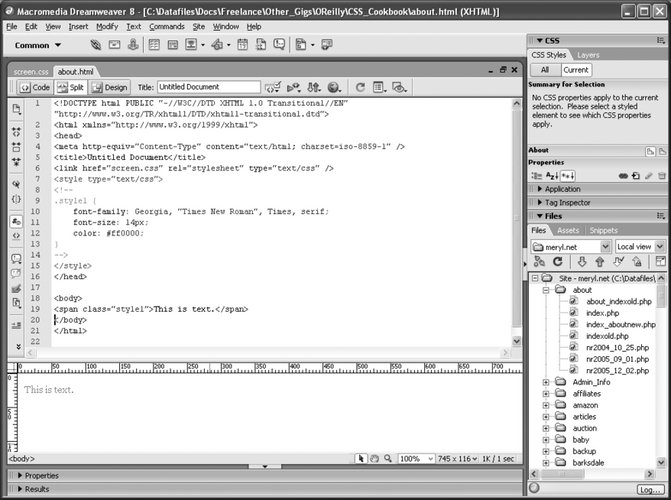Click the All button in CSS Styles
Image resolution: width=671 pixels, height=500 pixels.
pyautogui.click(x=545, y=70)
